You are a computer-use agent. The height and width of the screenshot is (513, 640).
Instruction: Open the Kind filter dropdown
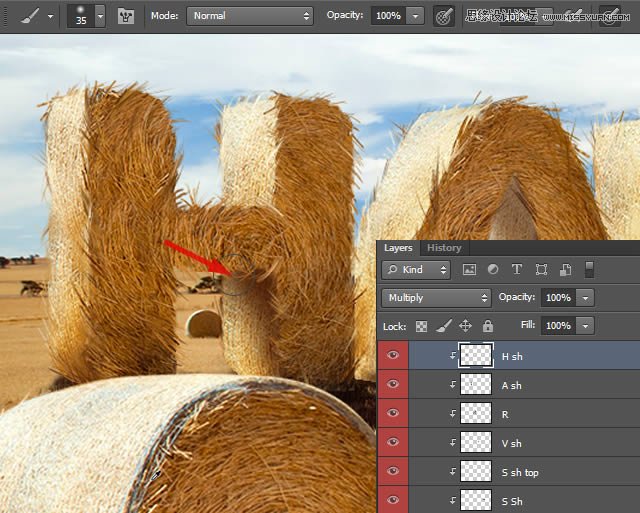(416, 270)
